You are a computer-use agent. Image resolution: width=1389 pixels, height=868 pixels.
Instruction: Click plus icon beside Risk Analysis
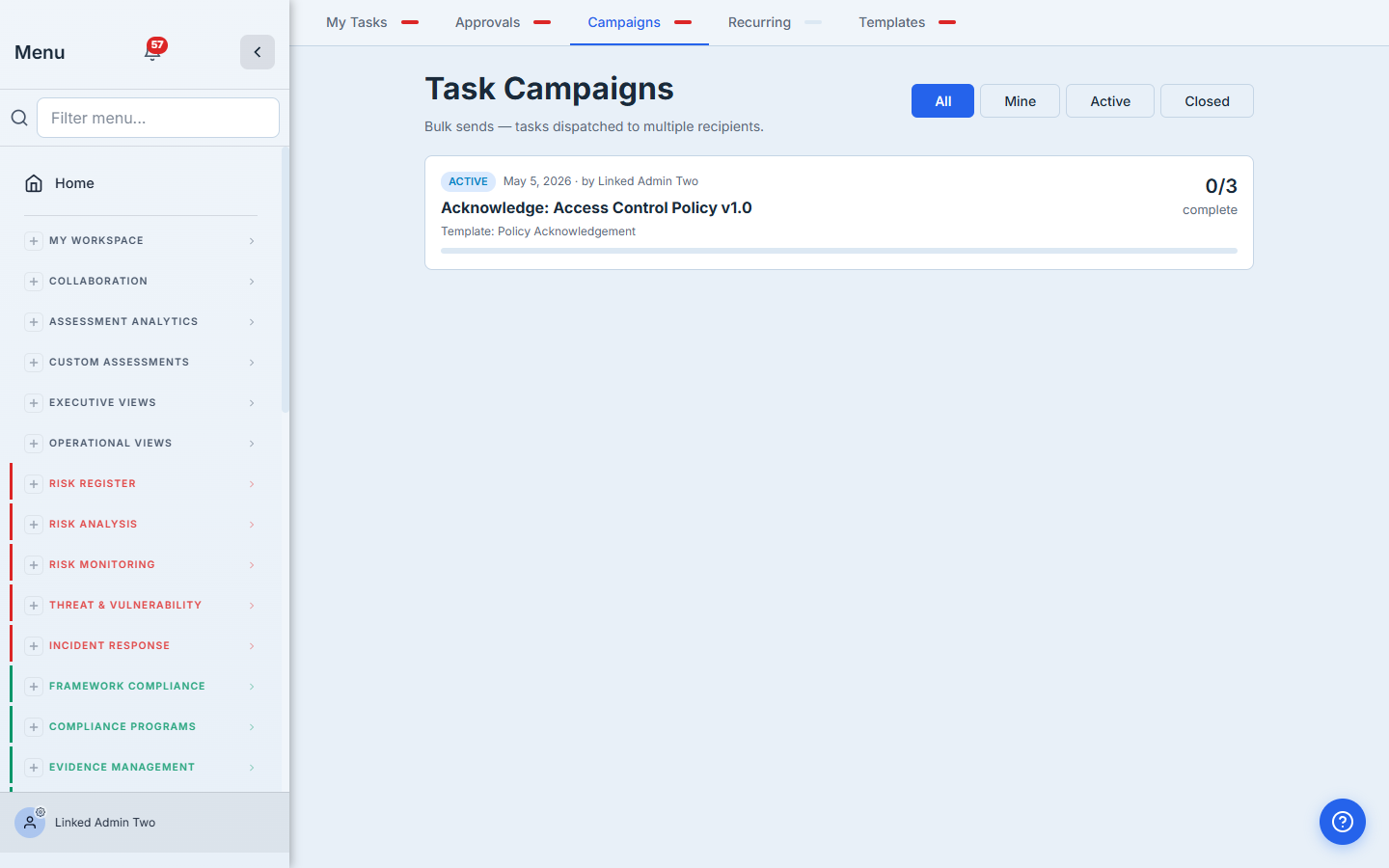[x=34, y=525]
